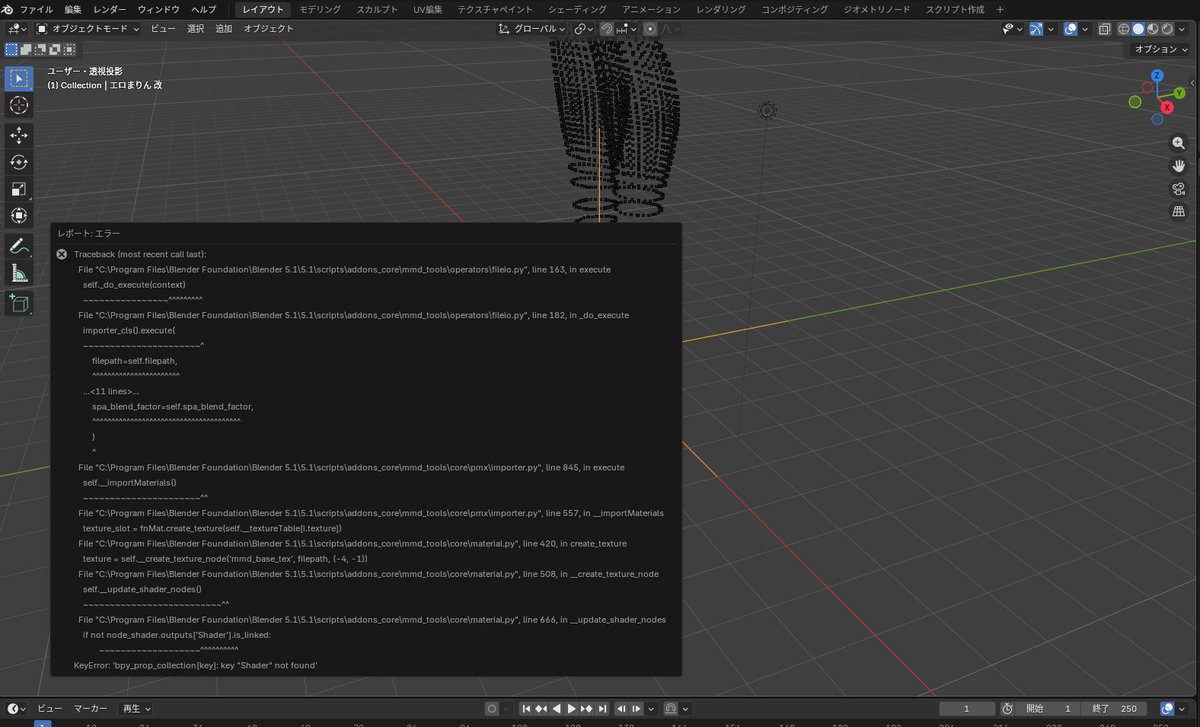Screen dimensions: 1200x727
Task: Open the pivot point dropdown
Action: (584, 29)
